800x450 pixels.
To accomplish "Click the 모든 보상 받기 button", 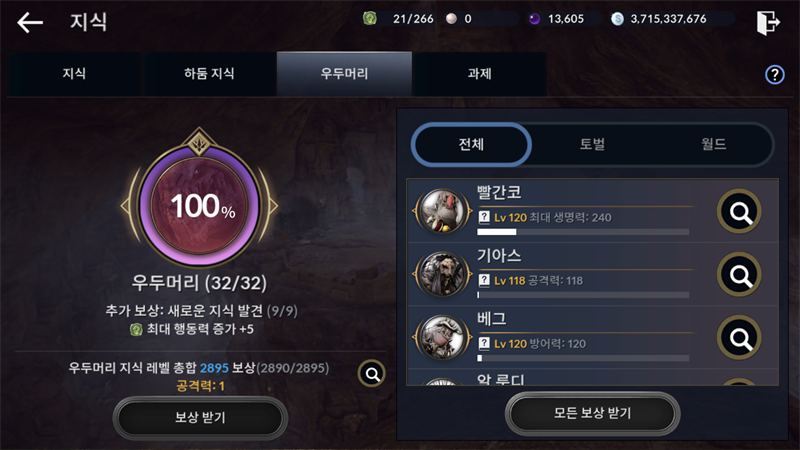I will click(592, 413).
